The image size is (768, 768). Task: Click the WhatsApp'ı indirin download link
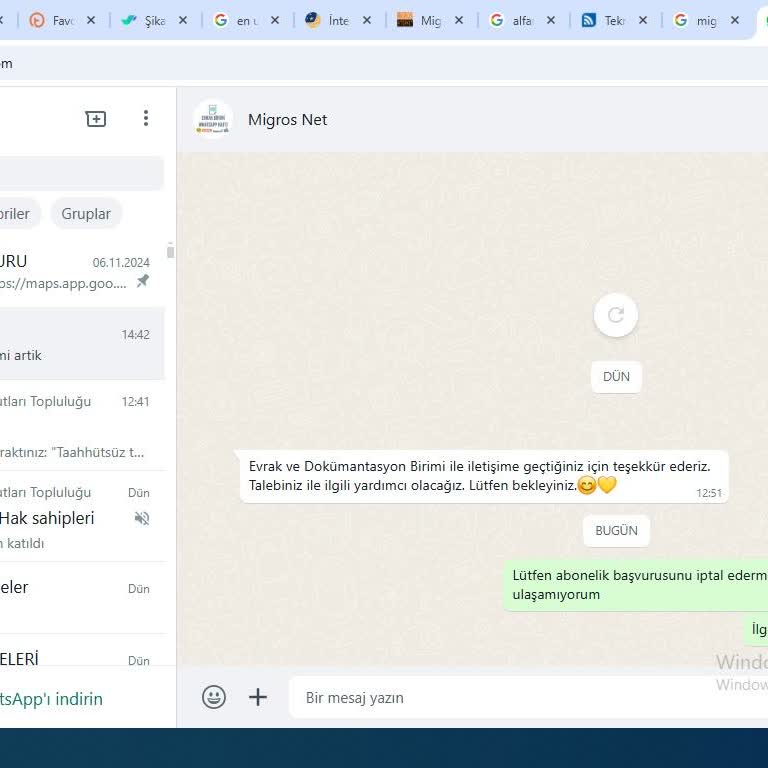51,699
